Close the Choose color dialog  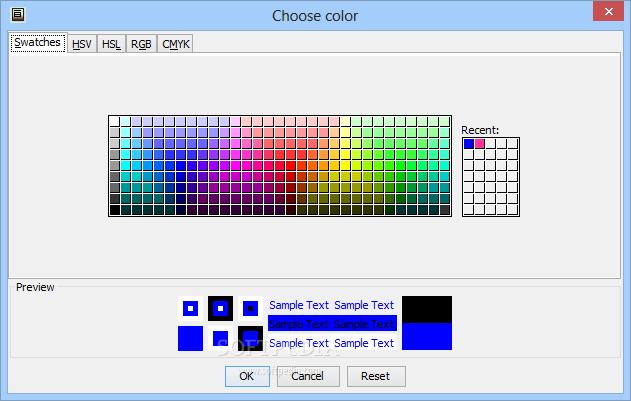click(608, 12)
